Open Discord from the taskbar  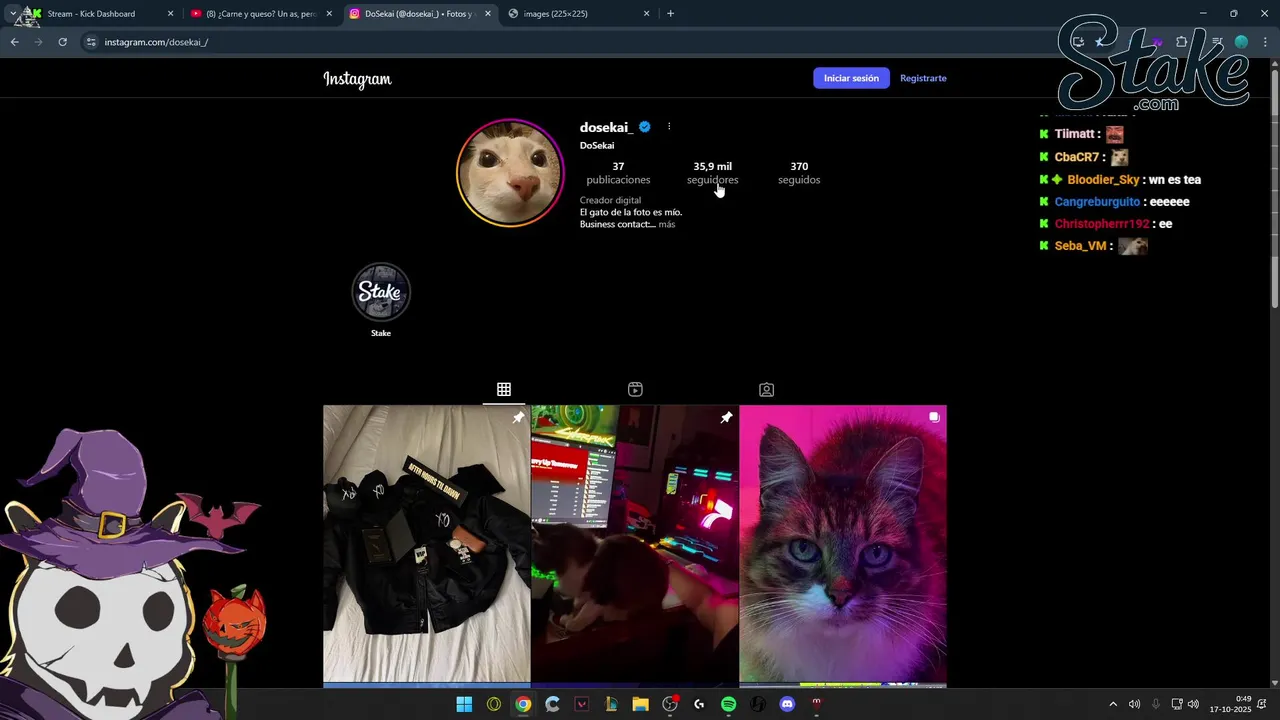(x=787, y=704)
